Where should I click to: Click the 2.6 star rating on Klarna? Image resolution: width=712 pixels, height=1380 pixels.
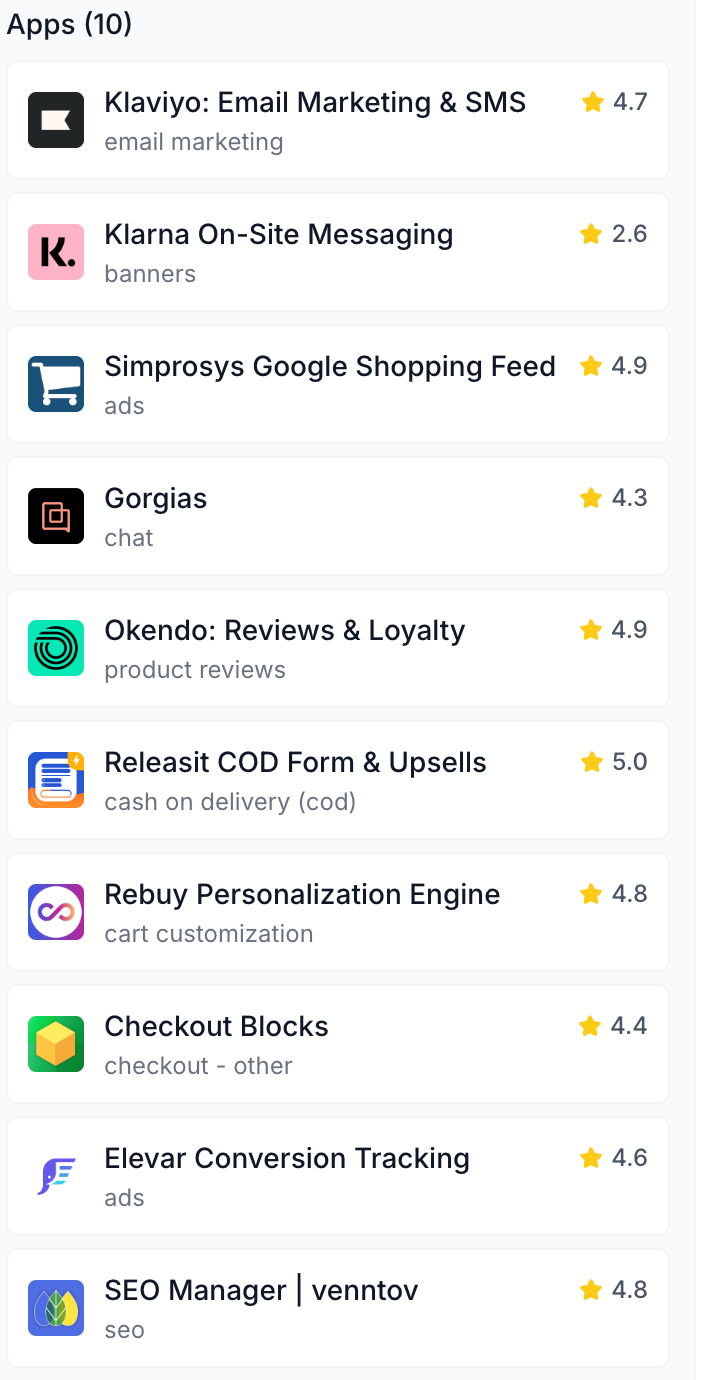pos(614,234)
